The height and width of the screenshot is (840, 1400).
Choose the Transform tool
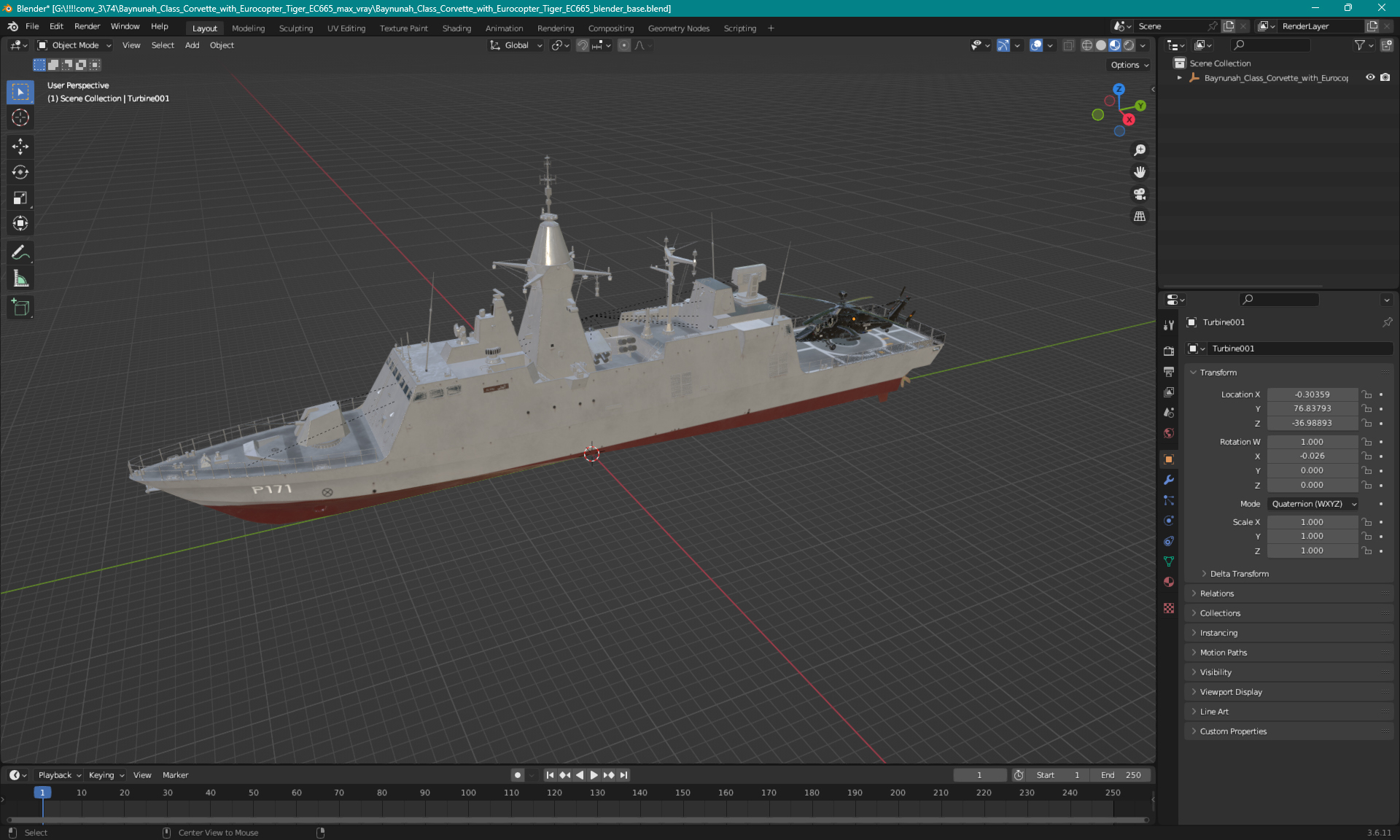coord(20,223)
